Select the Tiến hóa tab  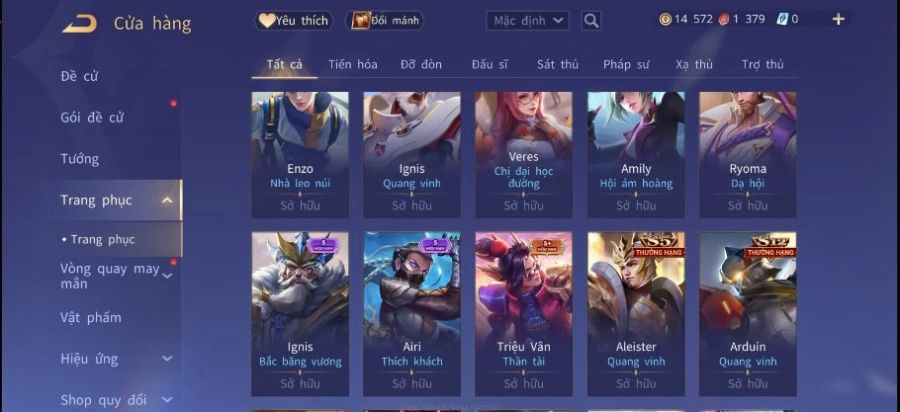pyautogui.click(x=352, y=64)
